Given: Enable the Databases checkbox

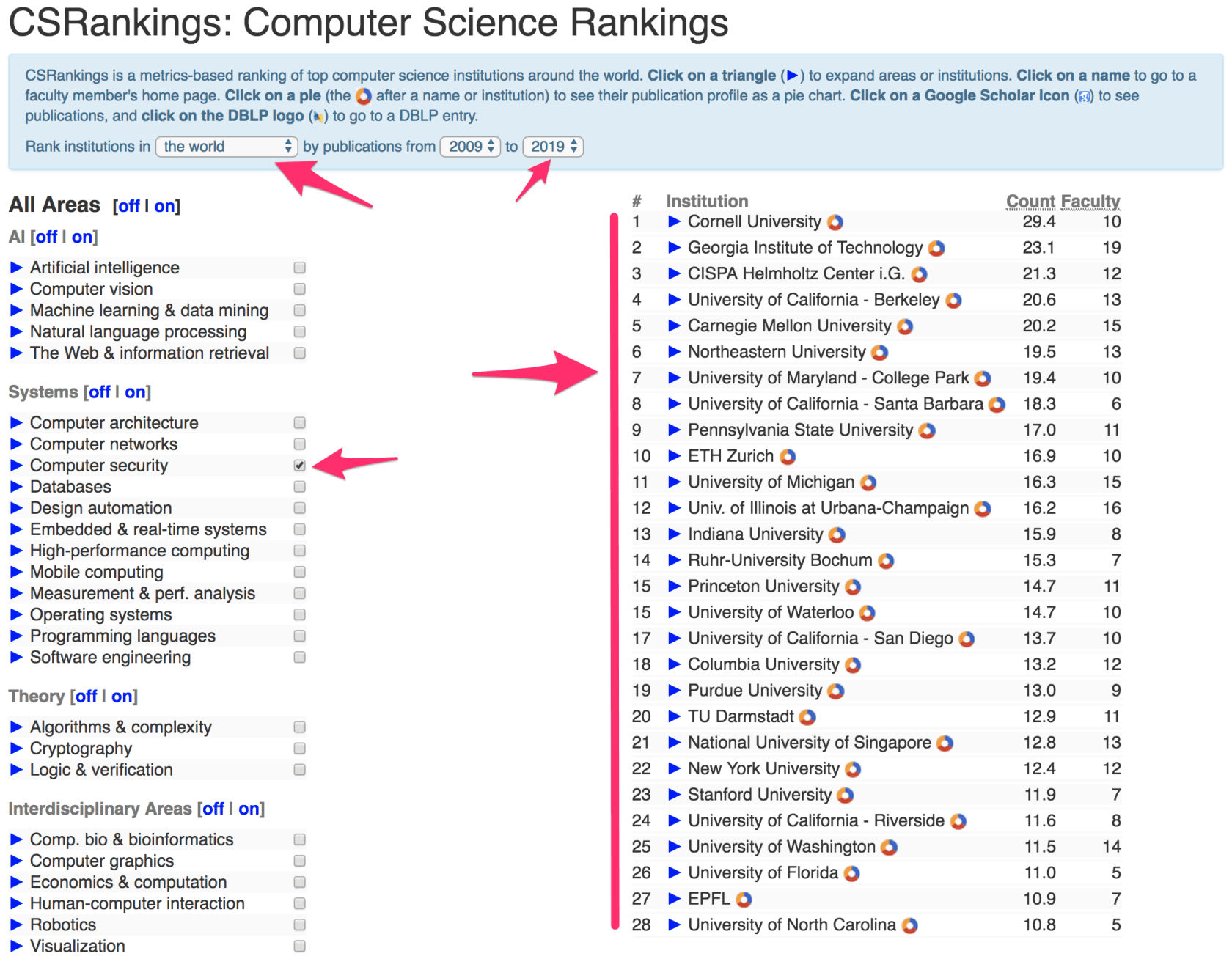Looking at the screenshot, I should click(299, 486).
